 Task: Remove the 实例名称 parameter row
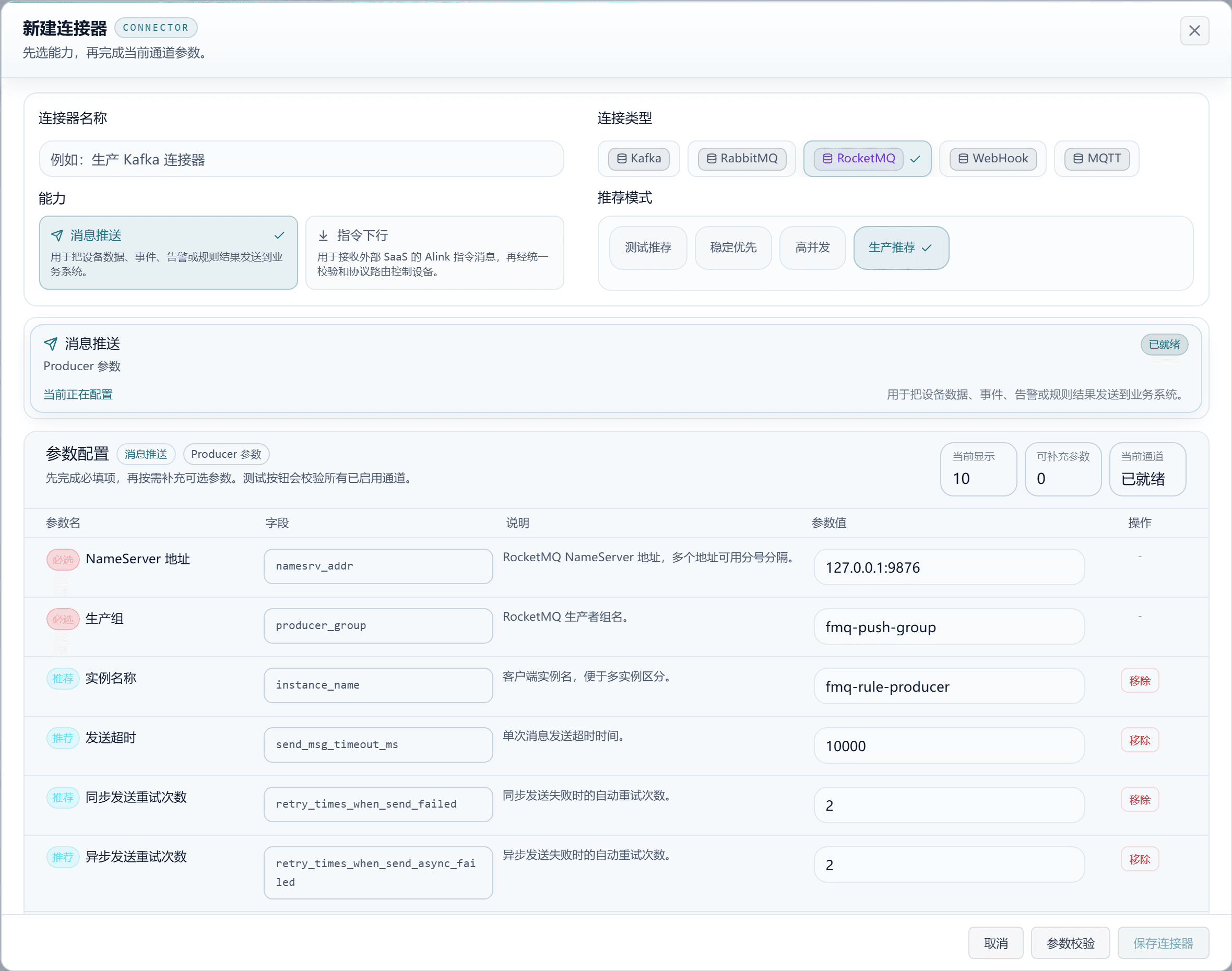(x=1139, y=681)
